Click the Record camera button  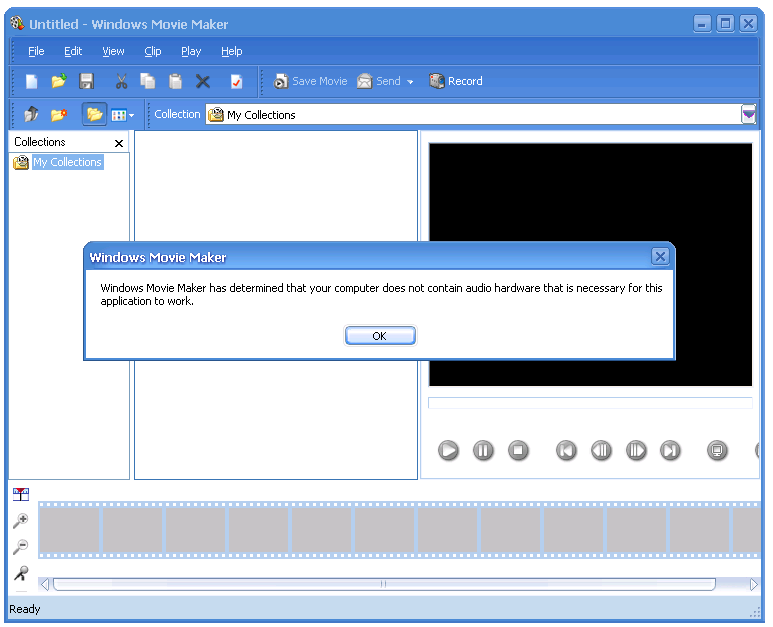(456, 81)
